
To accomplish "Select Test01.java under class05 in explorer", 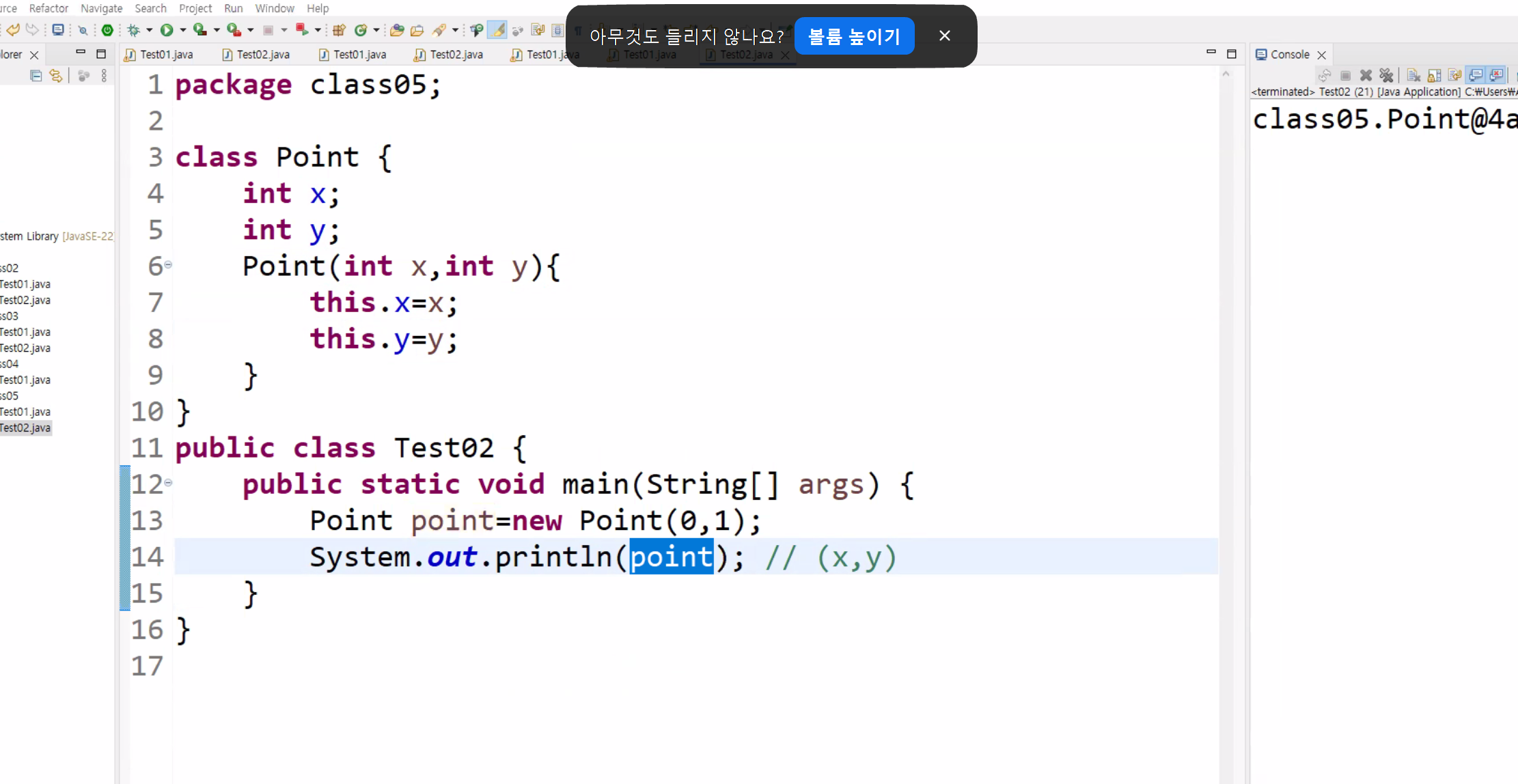I will tap(26, 412).
